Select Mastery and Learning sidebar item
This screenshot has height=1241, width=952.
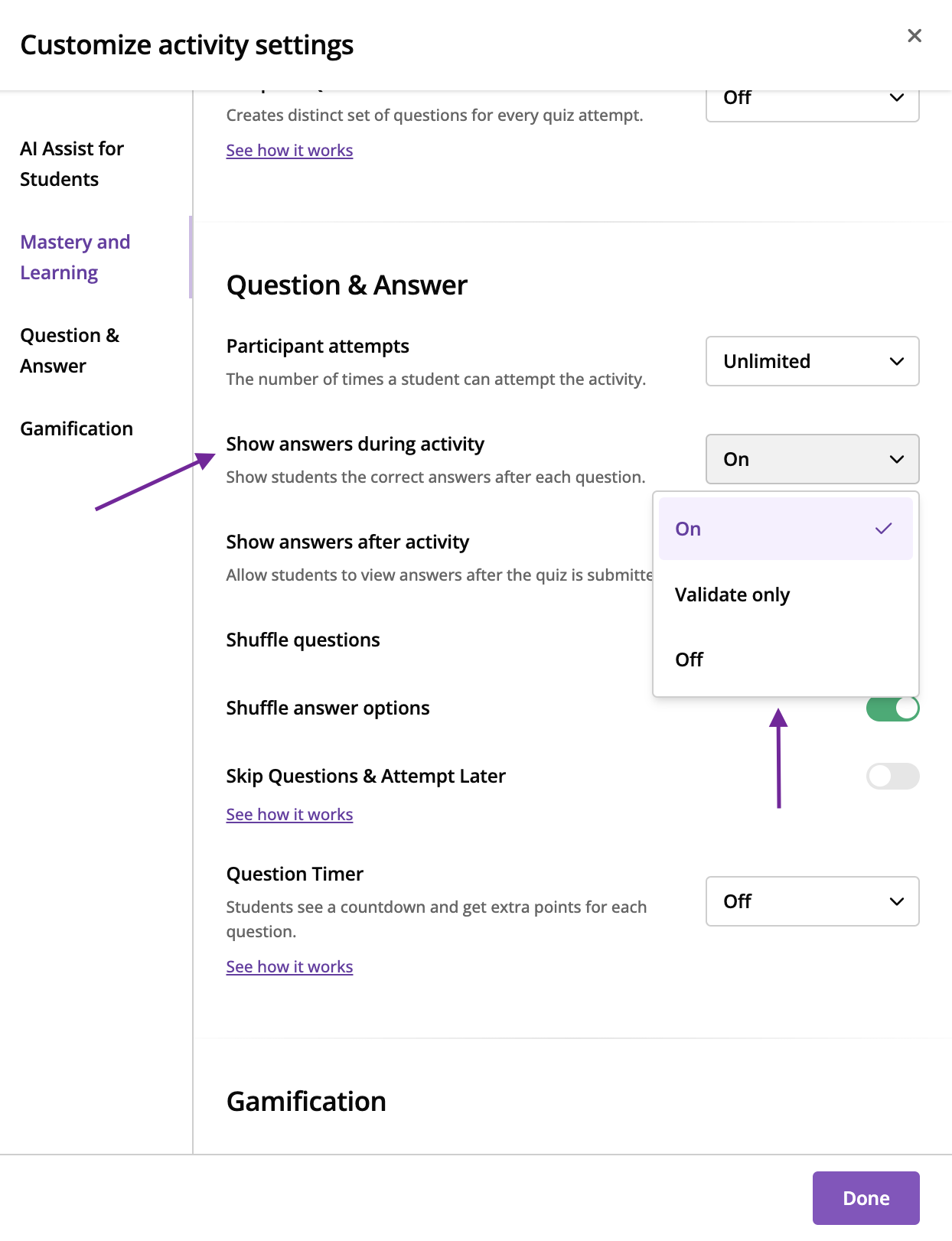[75, 257]
